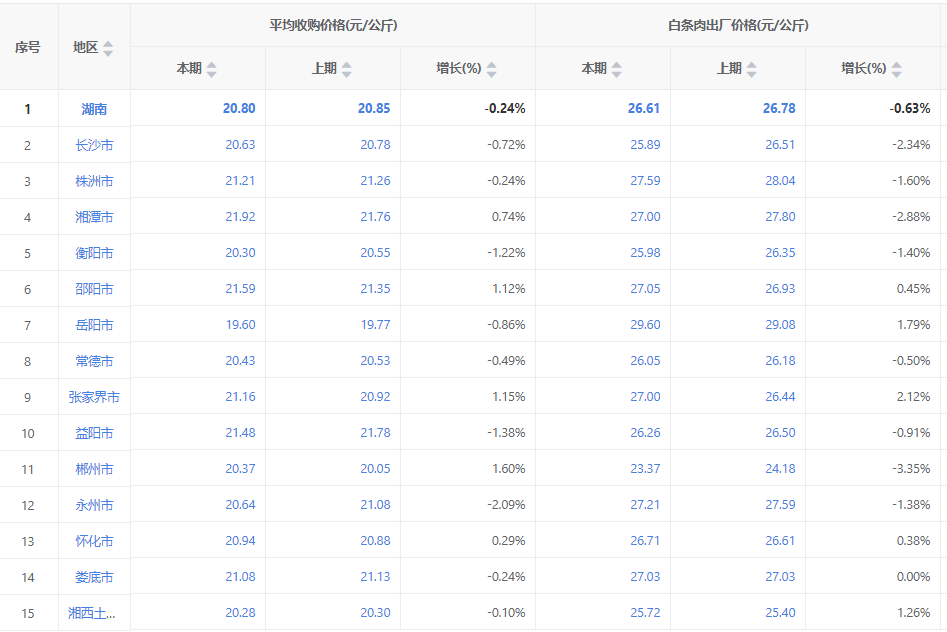Image resolution: width=947 pixels, height=632 pixels.
Task: Click the 序号 column header
Action: (x=28, y=47)
